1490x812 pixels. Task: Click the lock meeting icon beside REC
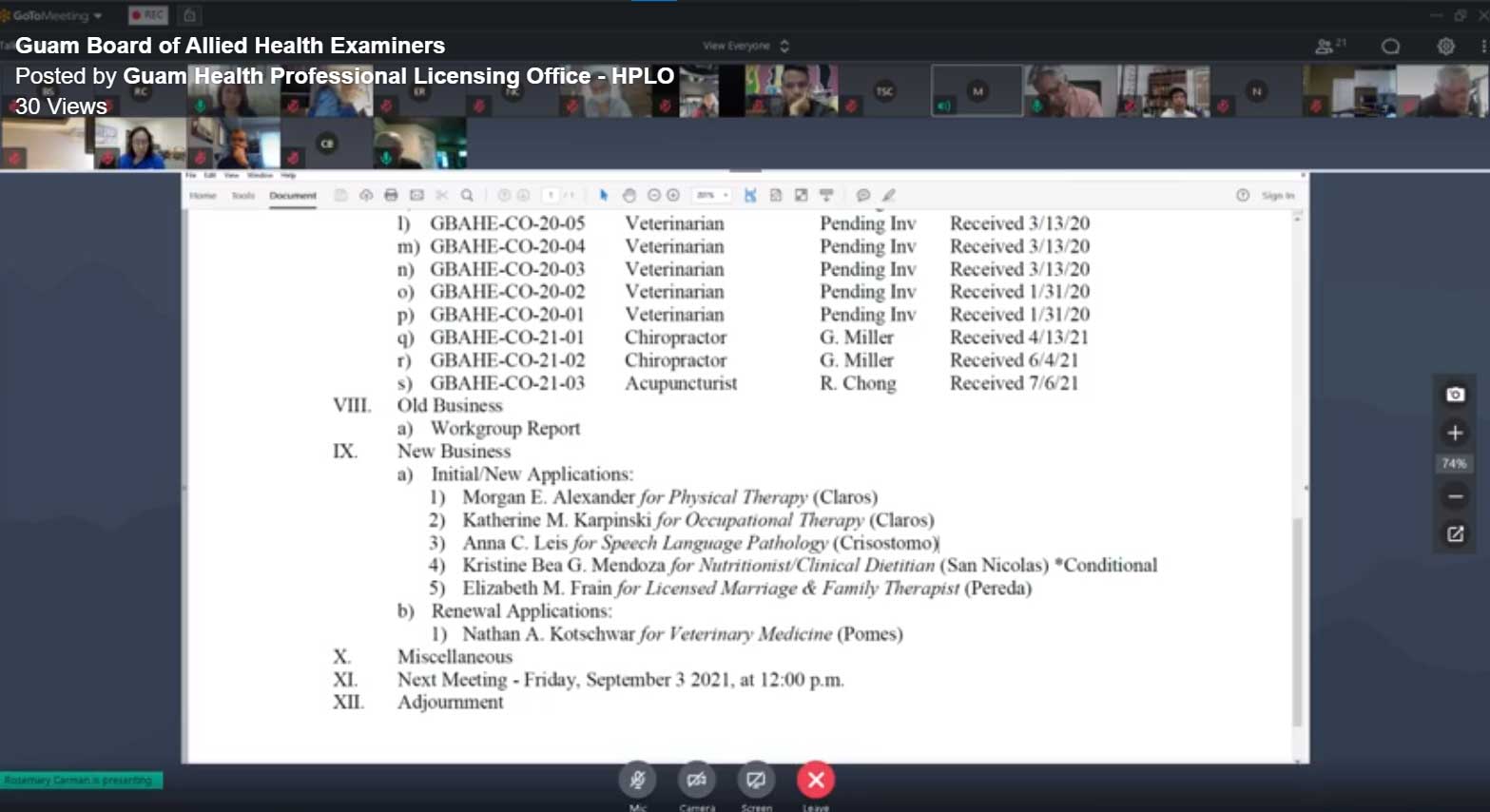pos(189,15)
